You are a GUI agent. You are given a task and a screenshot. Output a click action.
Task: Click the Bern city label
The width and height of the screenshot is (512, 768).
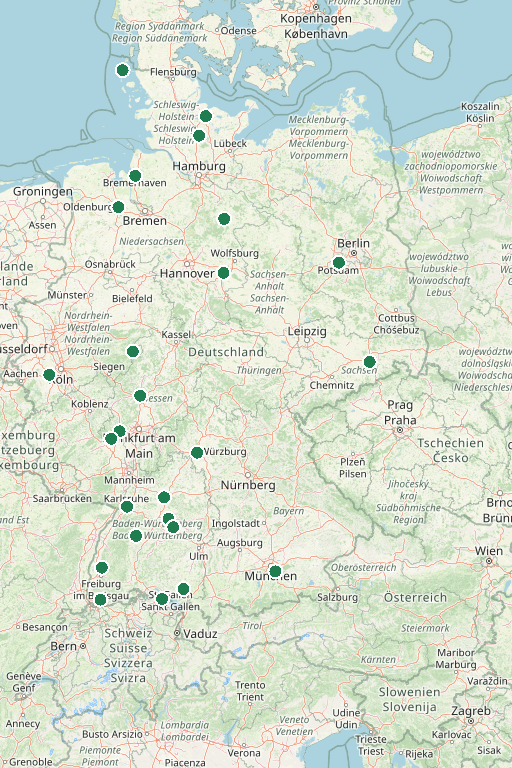click(64, 646)
